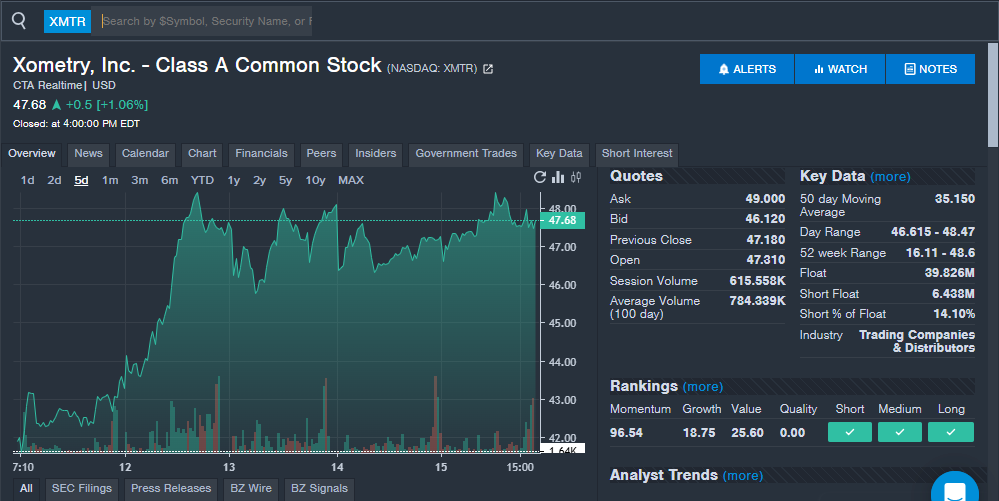Click the XMTR symbol tag
This screenshot has height=501, width=999.
(x=68, y=22)
